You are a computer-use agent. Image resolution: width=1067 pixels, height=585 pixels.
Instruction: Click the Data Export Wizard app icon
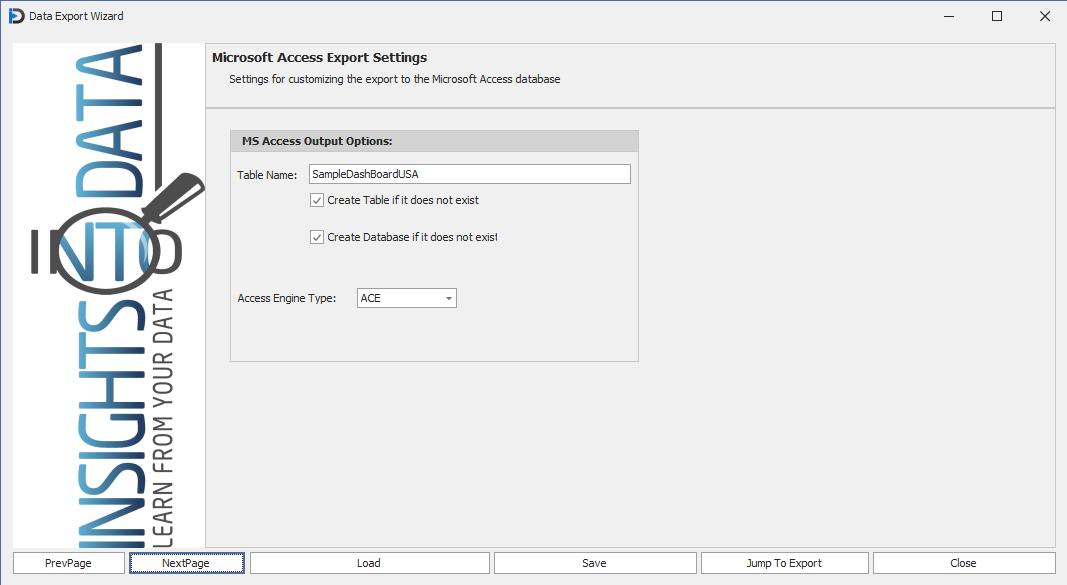[x=16, y=16]
